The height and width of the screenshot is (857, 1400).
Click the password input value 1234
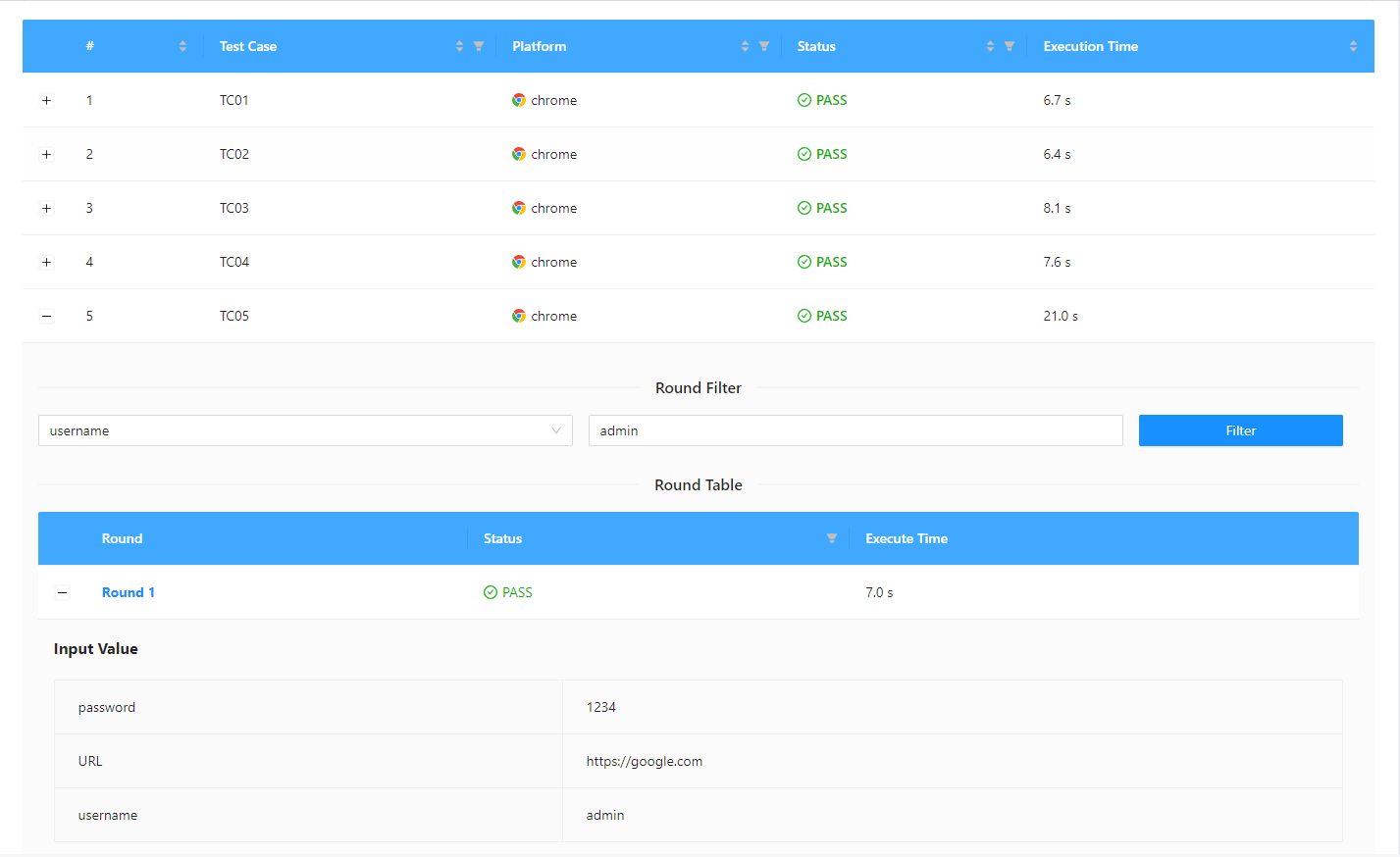[601, 707]
